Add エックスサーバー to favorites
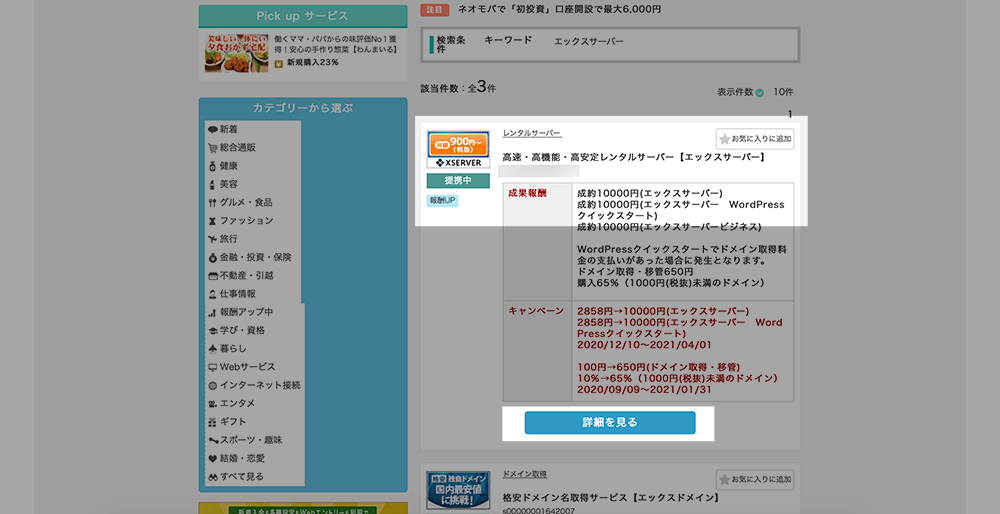The height and width of the screenshot is (514, 1000). (754, 138)
